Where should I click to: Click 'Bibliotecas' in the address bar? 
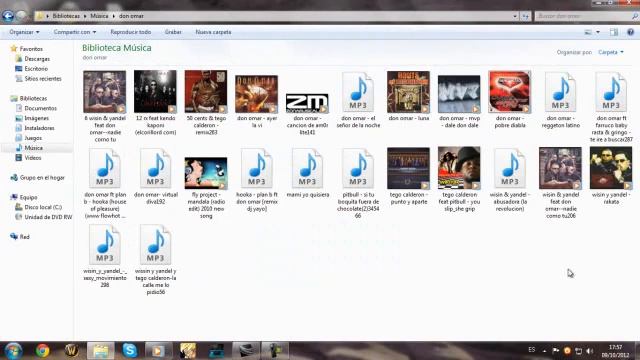66,16
